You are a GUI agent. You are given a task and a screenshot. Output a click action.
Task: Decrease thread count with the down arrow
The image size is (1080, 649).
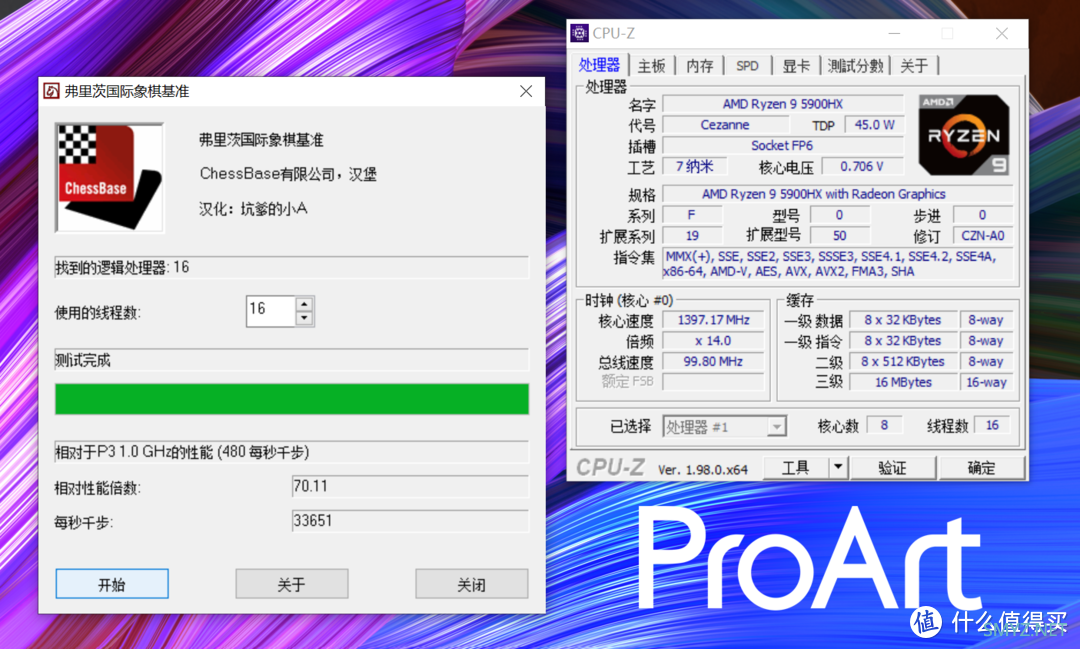(x=304, y=318)
